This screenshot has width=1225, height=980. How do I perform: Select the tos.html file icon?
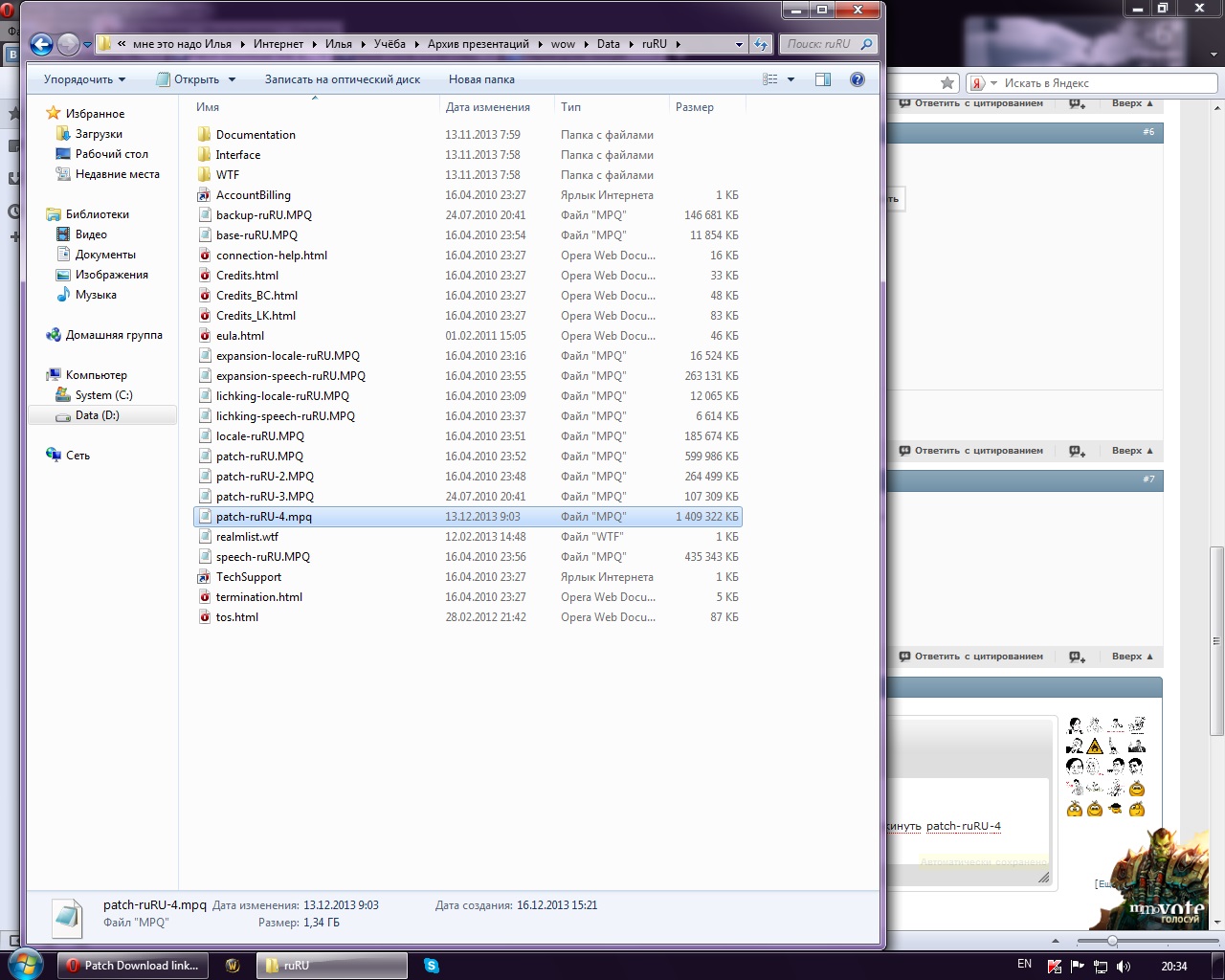pos(204,616)
